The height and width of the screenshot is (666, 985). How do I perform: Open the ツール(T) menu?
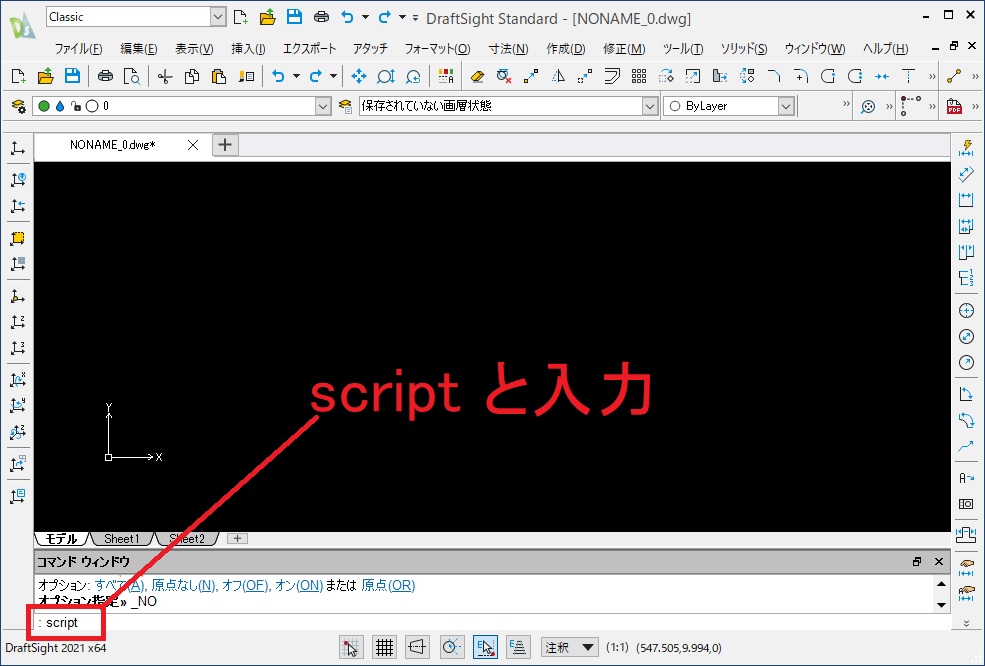point(683,48)
